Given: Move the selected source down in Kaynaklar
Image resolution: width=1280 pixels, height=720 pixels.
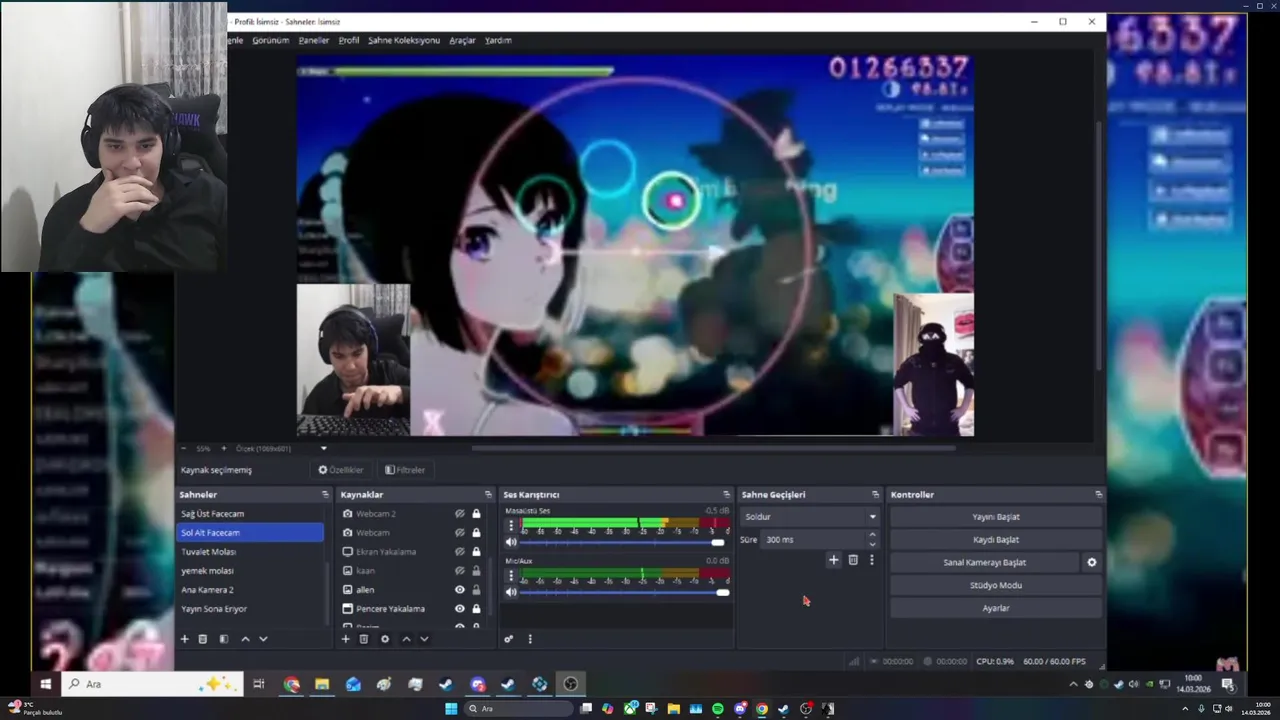Looking at the screenshot, I should pyautogui.click(x=424, y=639).
